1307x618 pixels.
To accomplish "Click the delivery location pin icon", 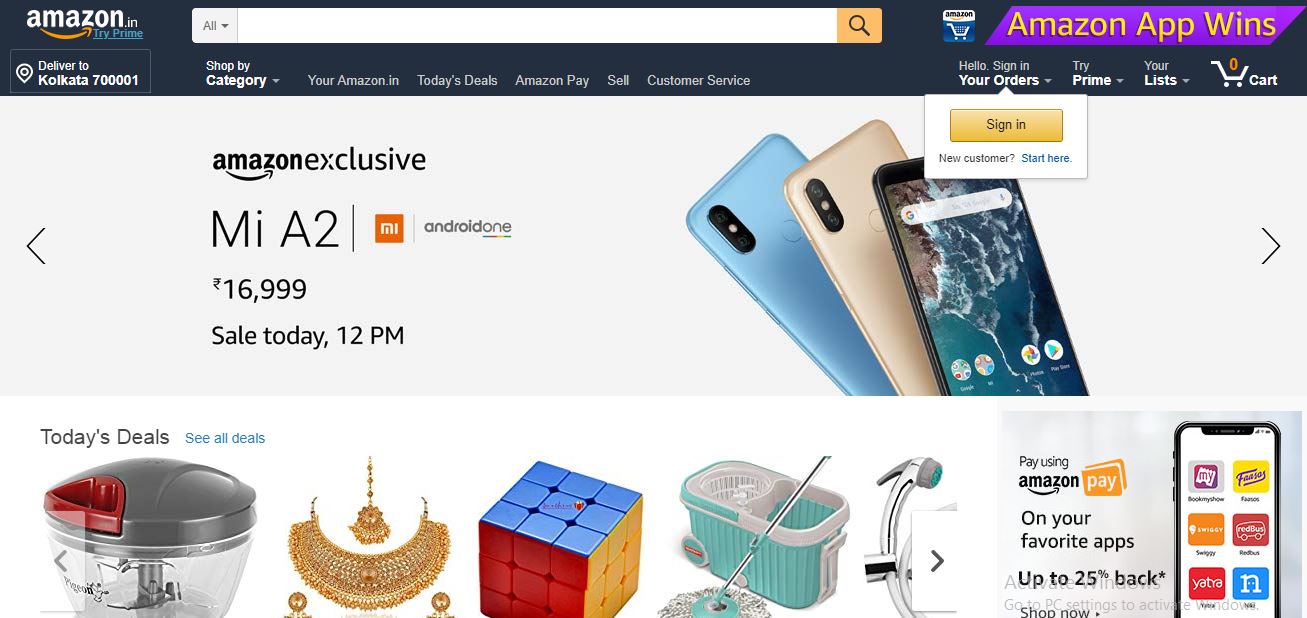I will [24, 73].
